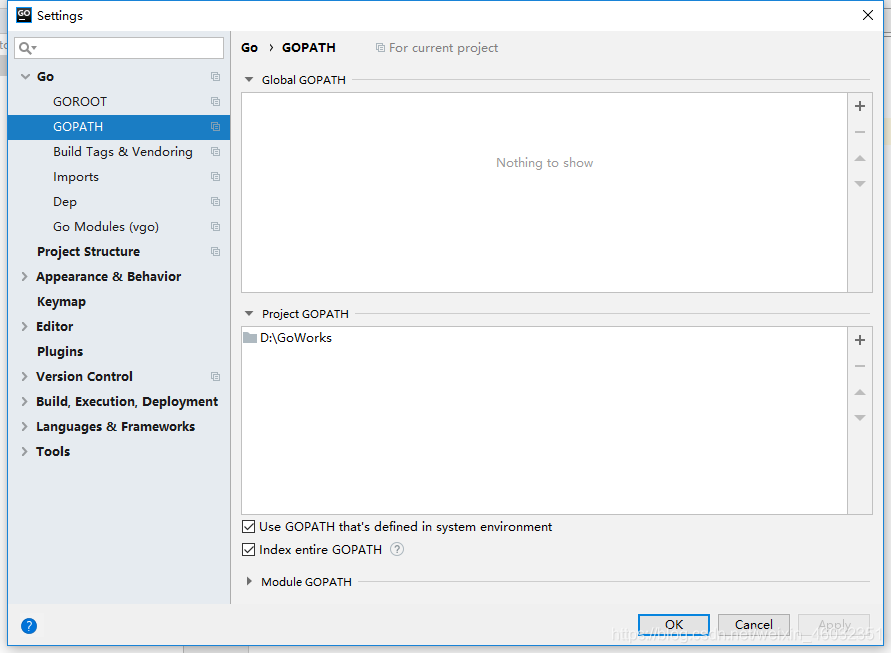
Task: Expand the Tools settings section
Action: pyautogui.click(x=24, y=452)
